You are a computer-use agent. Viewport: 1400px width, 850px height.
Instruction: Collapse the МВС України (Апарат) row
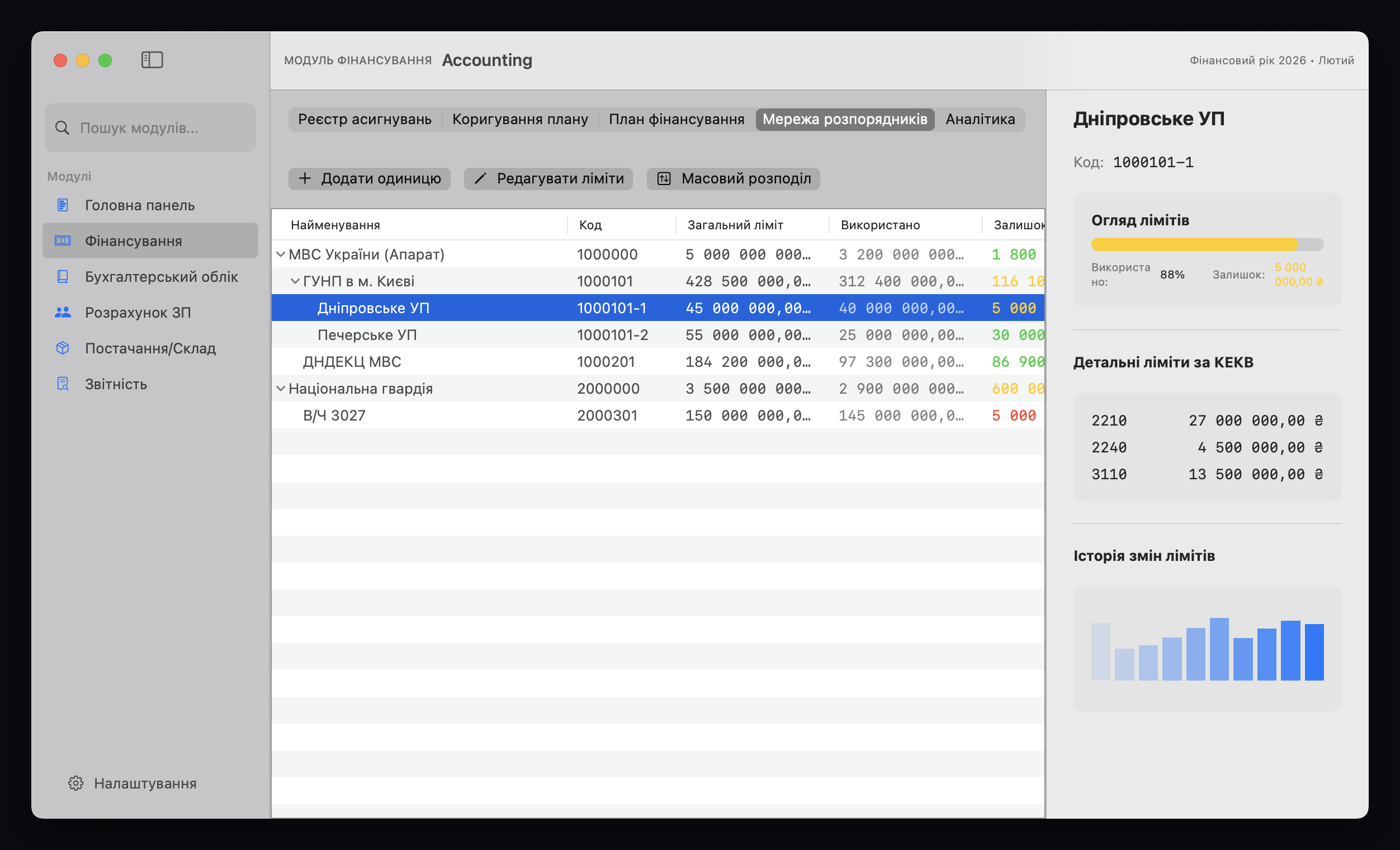281,254
